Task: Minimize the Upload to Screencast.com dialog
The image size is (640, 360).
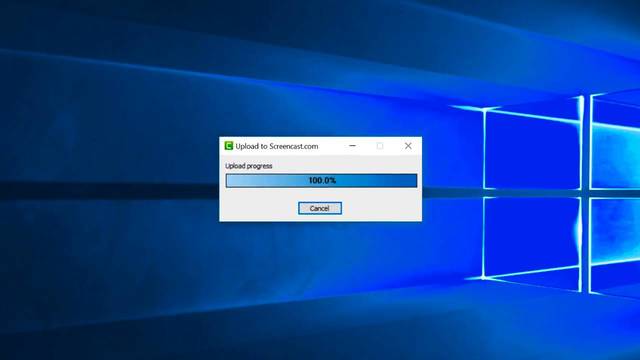Action: [353, 146]
